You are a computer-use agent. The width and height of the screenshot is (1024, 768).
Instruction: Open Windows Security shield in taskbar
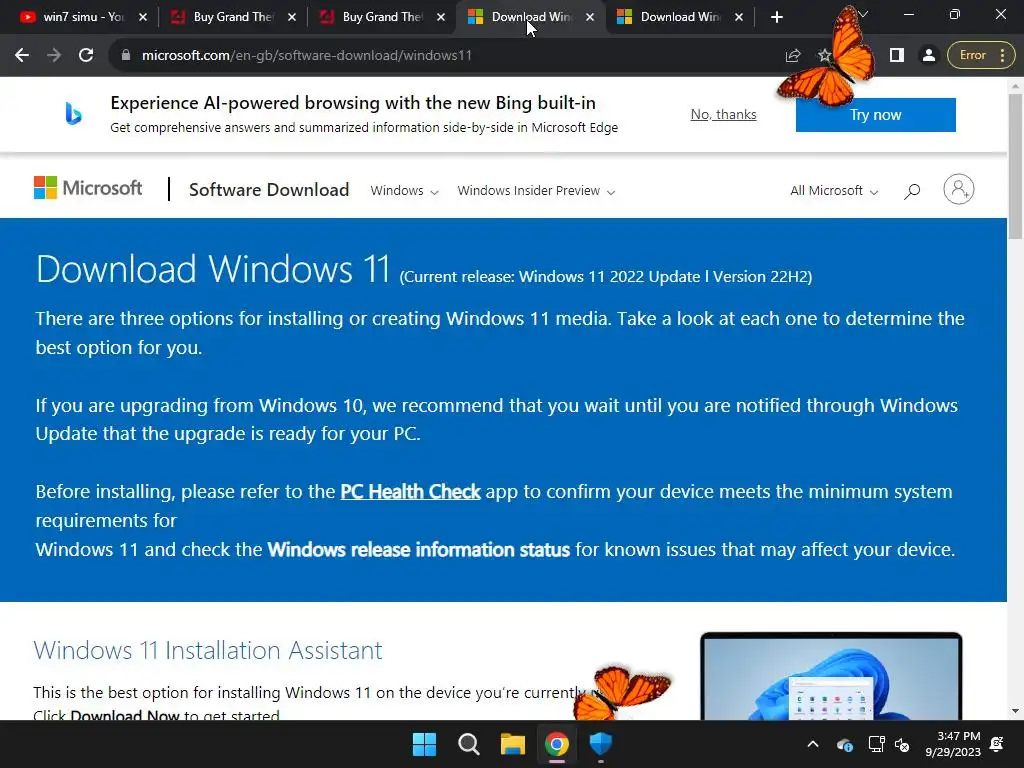pyautogui.click(x=601, y=744)
